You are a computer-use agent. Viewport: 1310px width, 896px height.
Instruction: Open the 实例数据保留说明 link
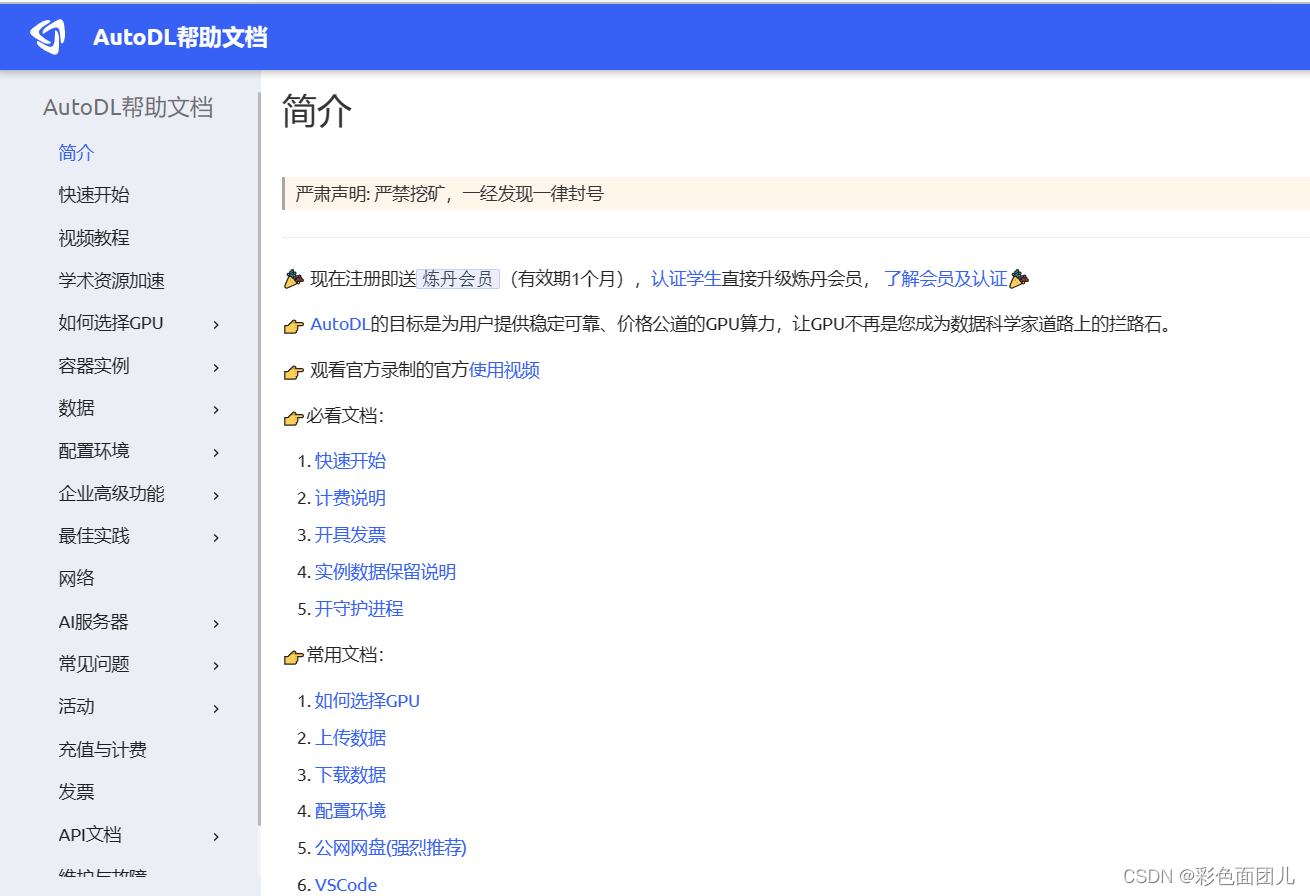[386, 572]
